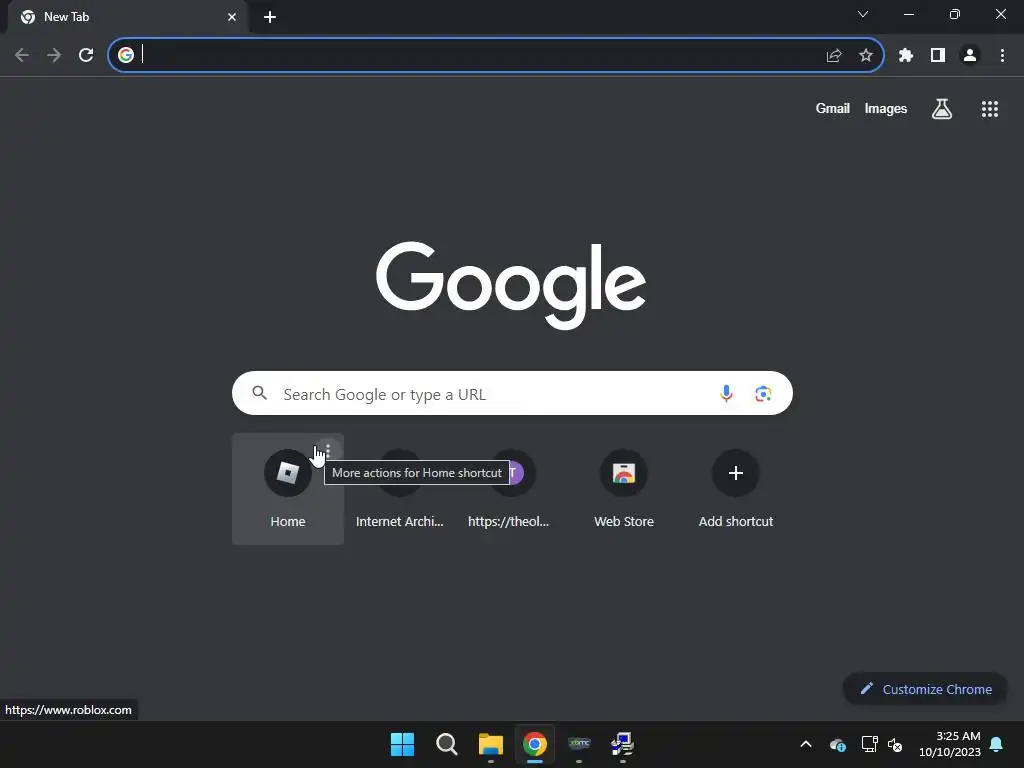Click the Google G icon in address bar
This screenshot has width=1024, height=768.
126,55
